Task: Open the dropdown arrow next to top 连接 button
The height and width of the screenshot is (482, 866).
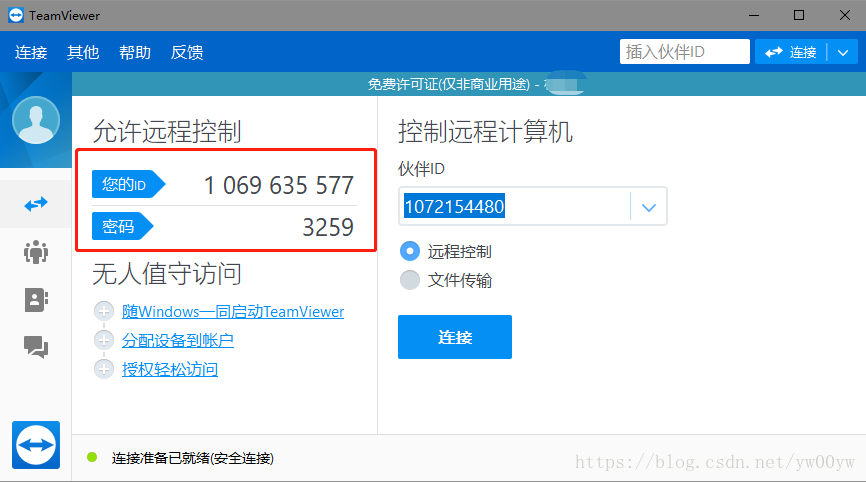Action: tap(843, 52)
